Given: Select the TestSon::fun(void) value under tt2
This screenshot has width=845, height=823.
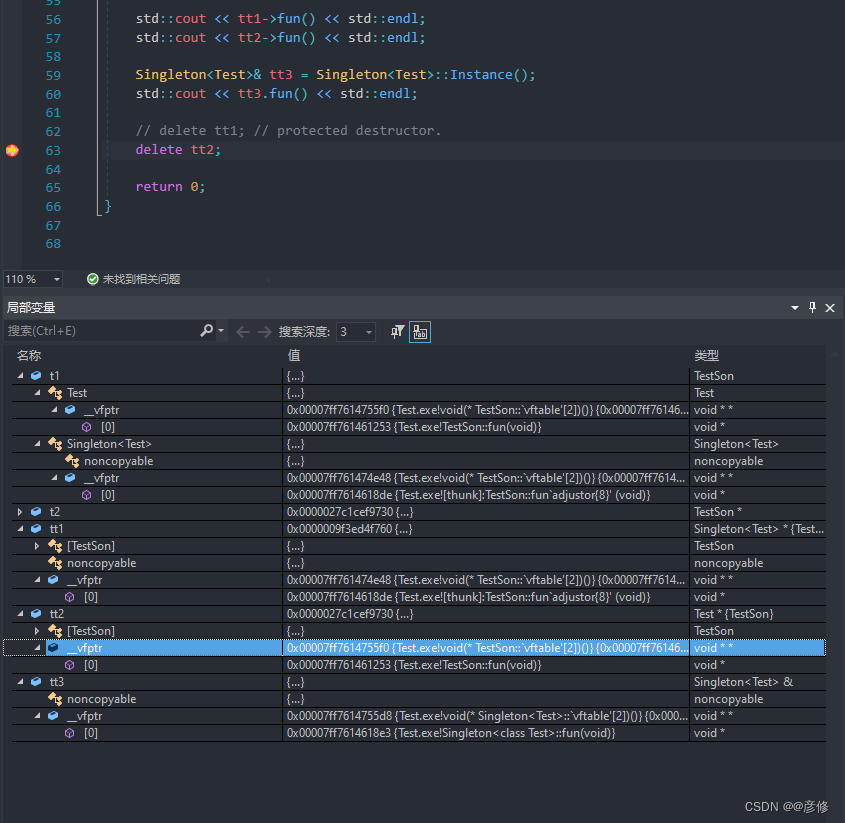Looking at the screenshot, I should [x=414, y=665].
